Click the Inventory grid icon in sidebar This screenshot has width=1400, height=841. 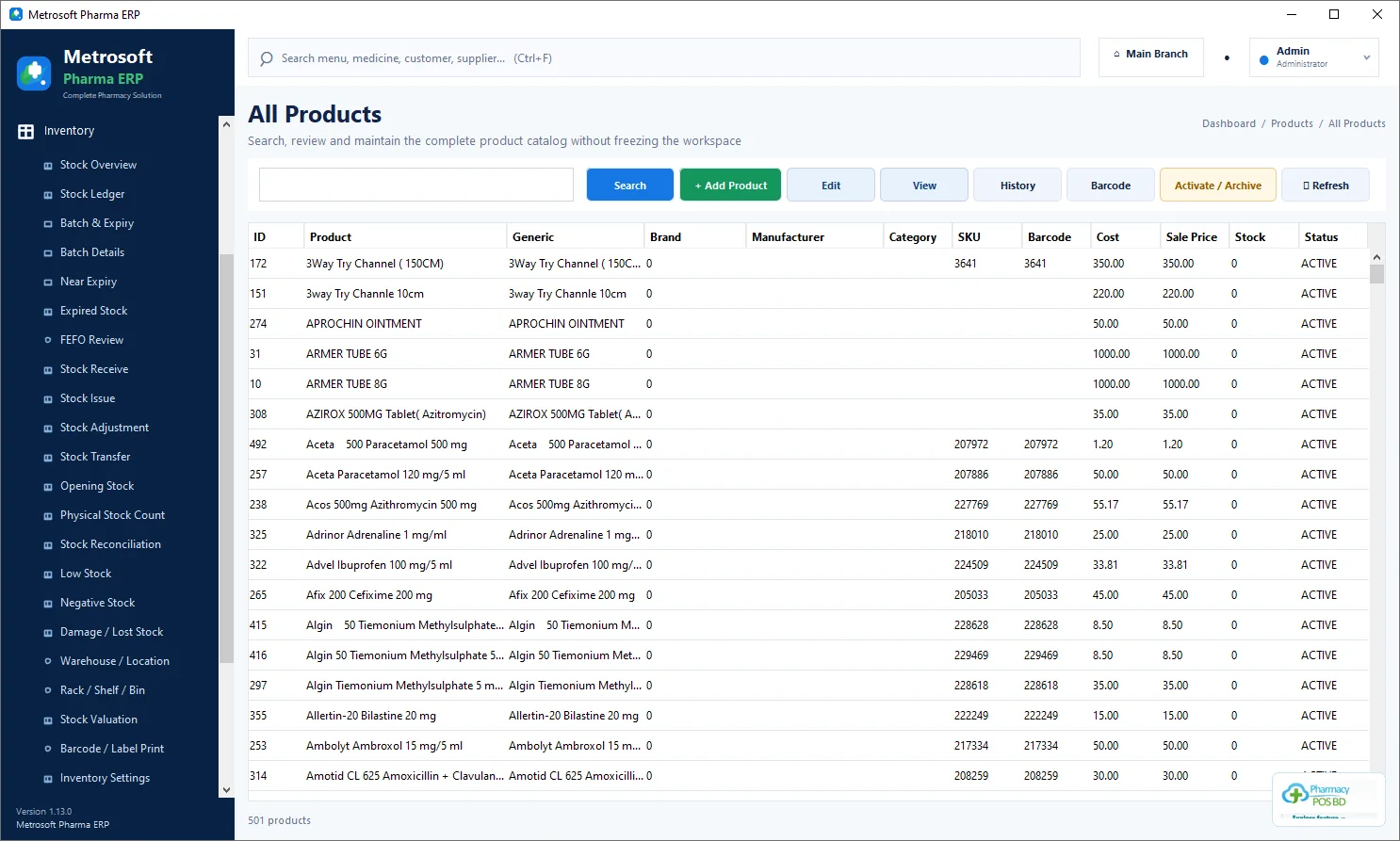[26, 132]
